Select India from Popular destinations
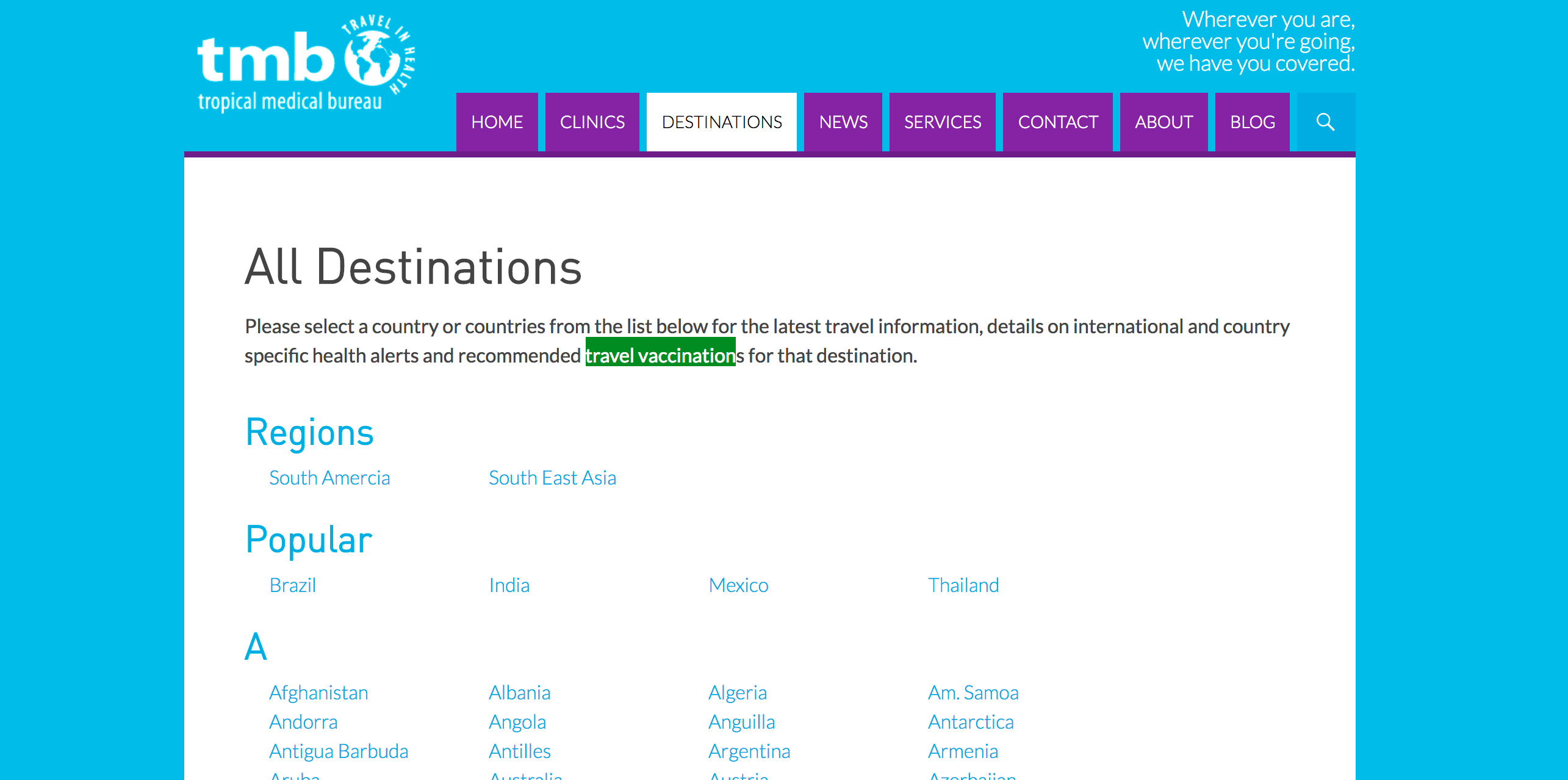 point(509,585)
